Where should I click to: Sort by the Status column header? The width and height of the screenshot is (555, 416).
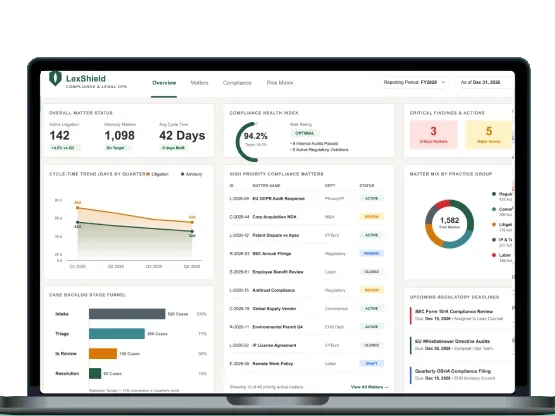click(367, 186)
